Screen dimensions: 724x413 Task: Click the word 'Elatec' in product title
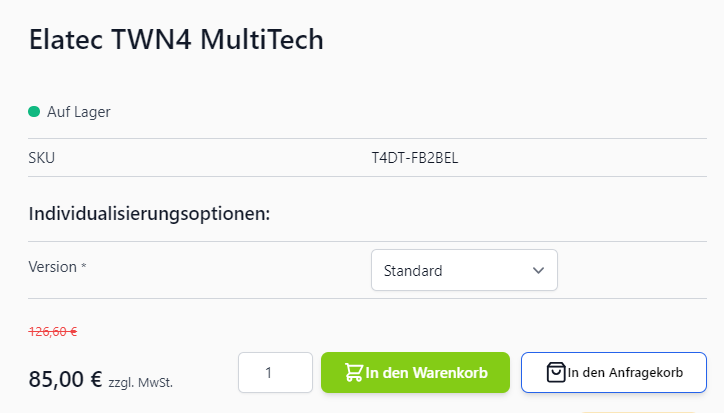pyautogui.click(x=67, y=40)
